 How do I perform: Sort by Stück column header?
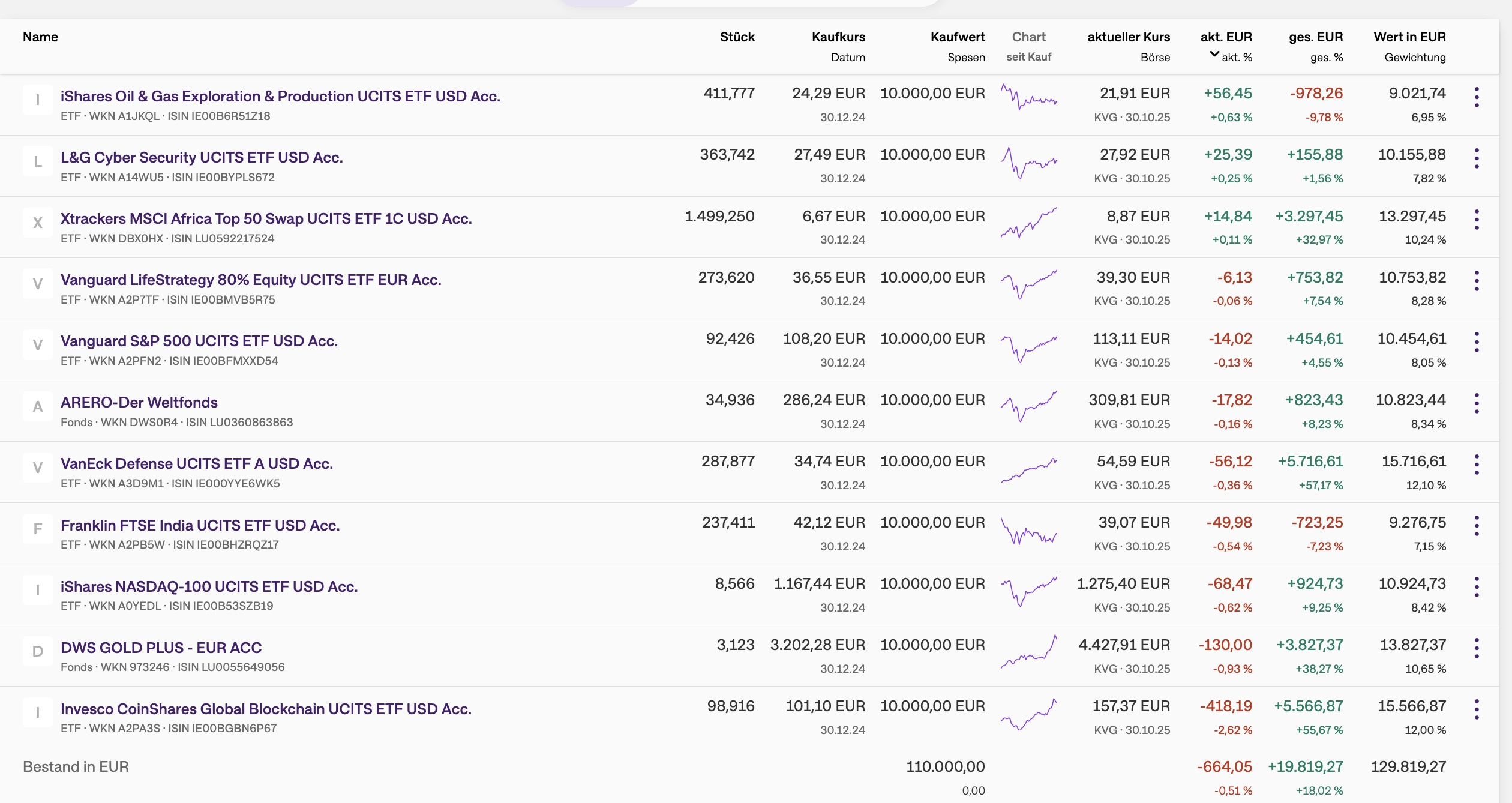[x=737, y=37]
